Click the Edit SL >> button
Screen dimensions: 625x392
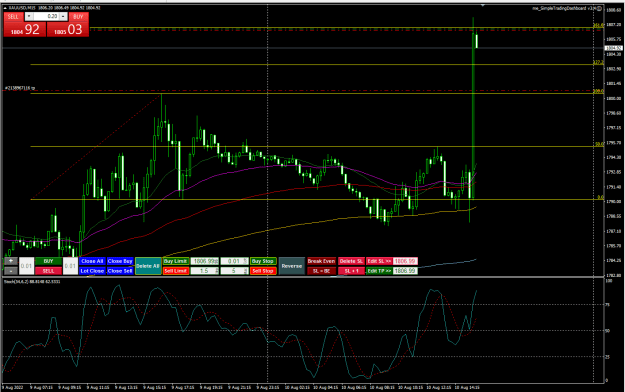click(379, 261)
